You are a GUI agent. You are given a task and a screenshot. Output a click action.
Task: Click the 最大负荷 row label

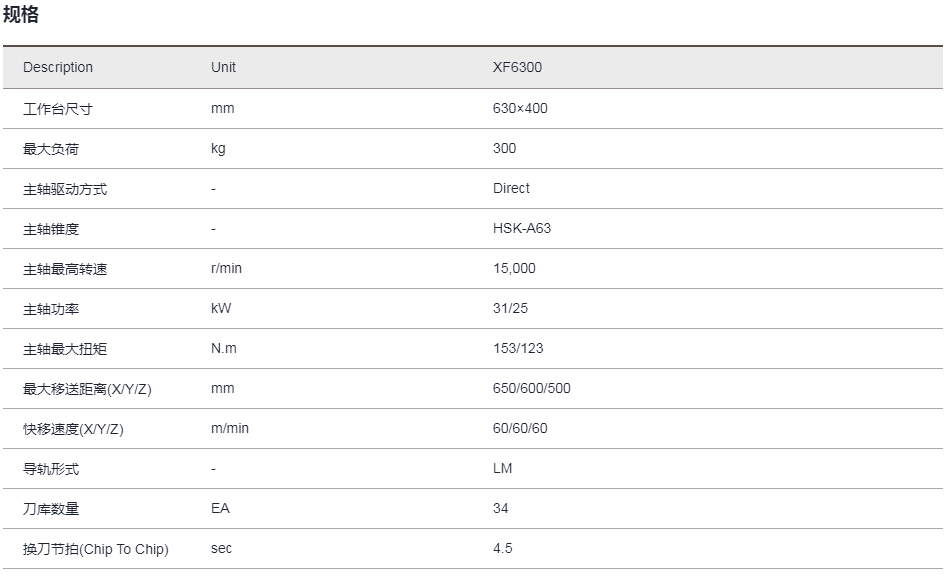point(51,148)
